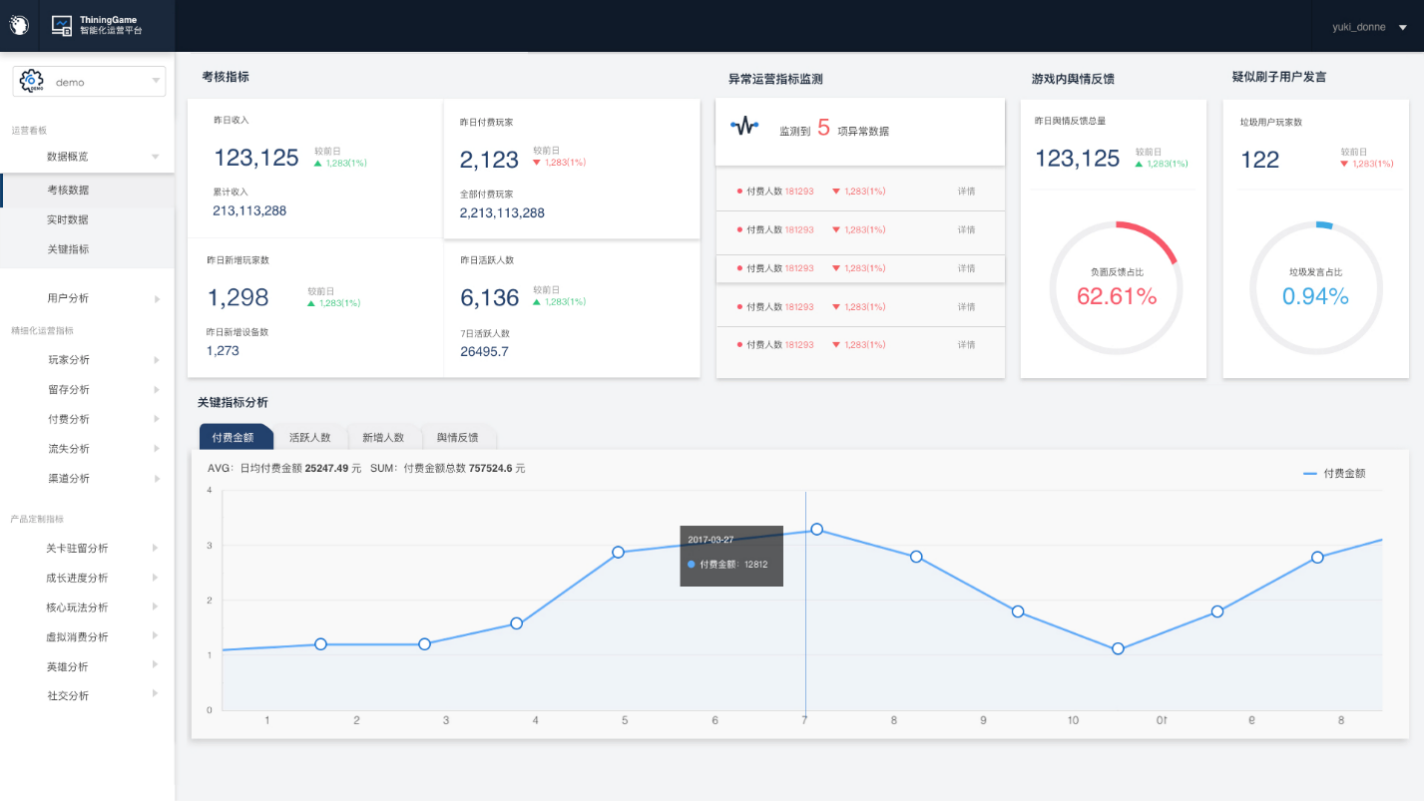Click the 全部付费玩家 value 2,213,113,288
Viewport: 1424px width, 801px height.
click(x=502, y=213)
